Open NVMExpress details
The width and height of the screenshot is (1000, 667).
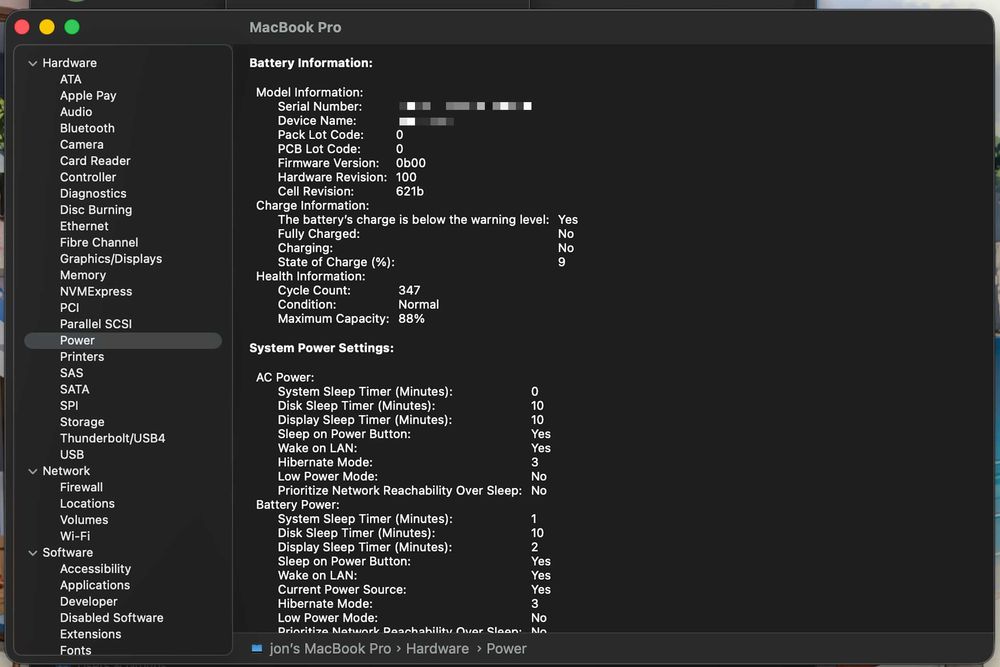point(96,291)
